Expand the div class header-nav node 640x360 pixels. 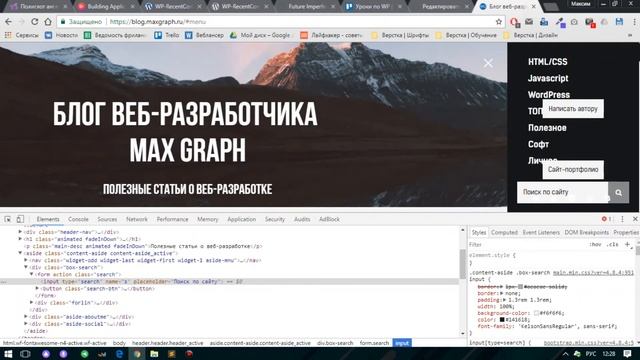click(x=20, y=232)
